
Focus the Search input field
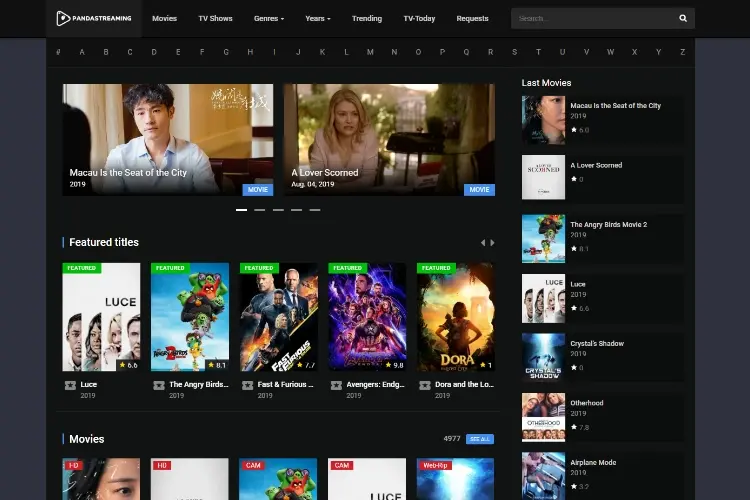[x=593, y=18]
